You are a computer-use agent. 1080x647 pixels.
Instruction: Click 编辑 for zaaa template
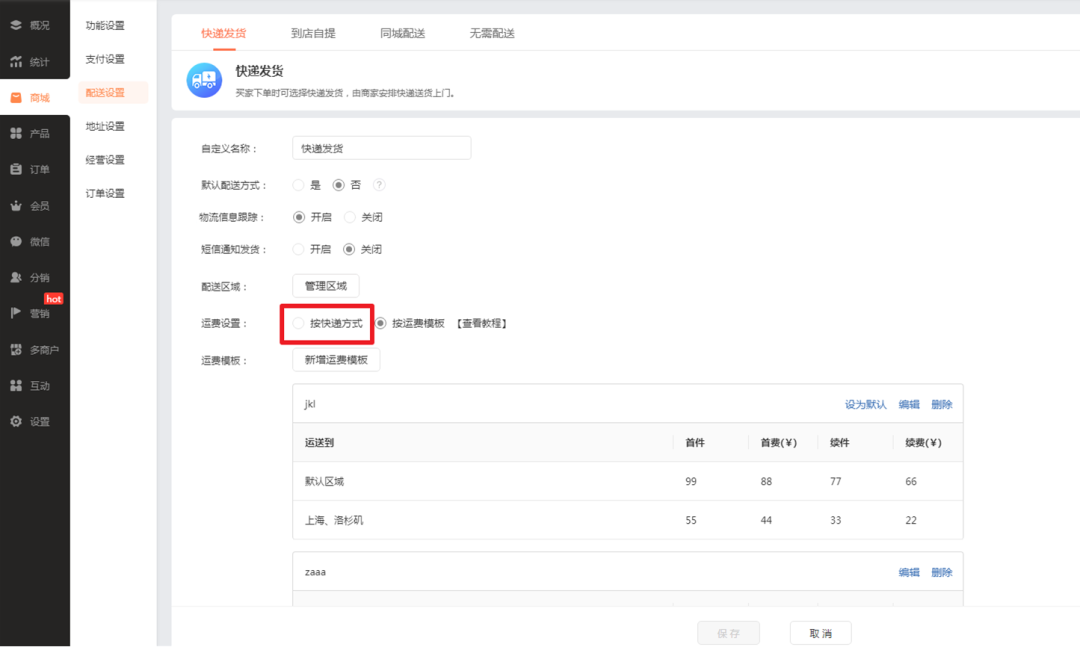tap(909, 573)
